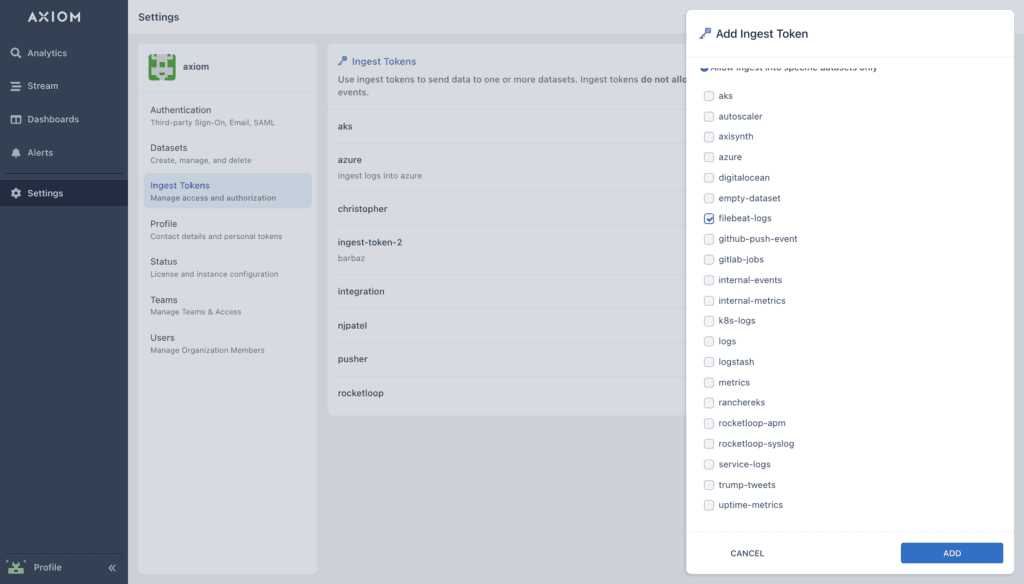Go to Datasets settings
The image size is (1024, 584).
pos(227,154)
